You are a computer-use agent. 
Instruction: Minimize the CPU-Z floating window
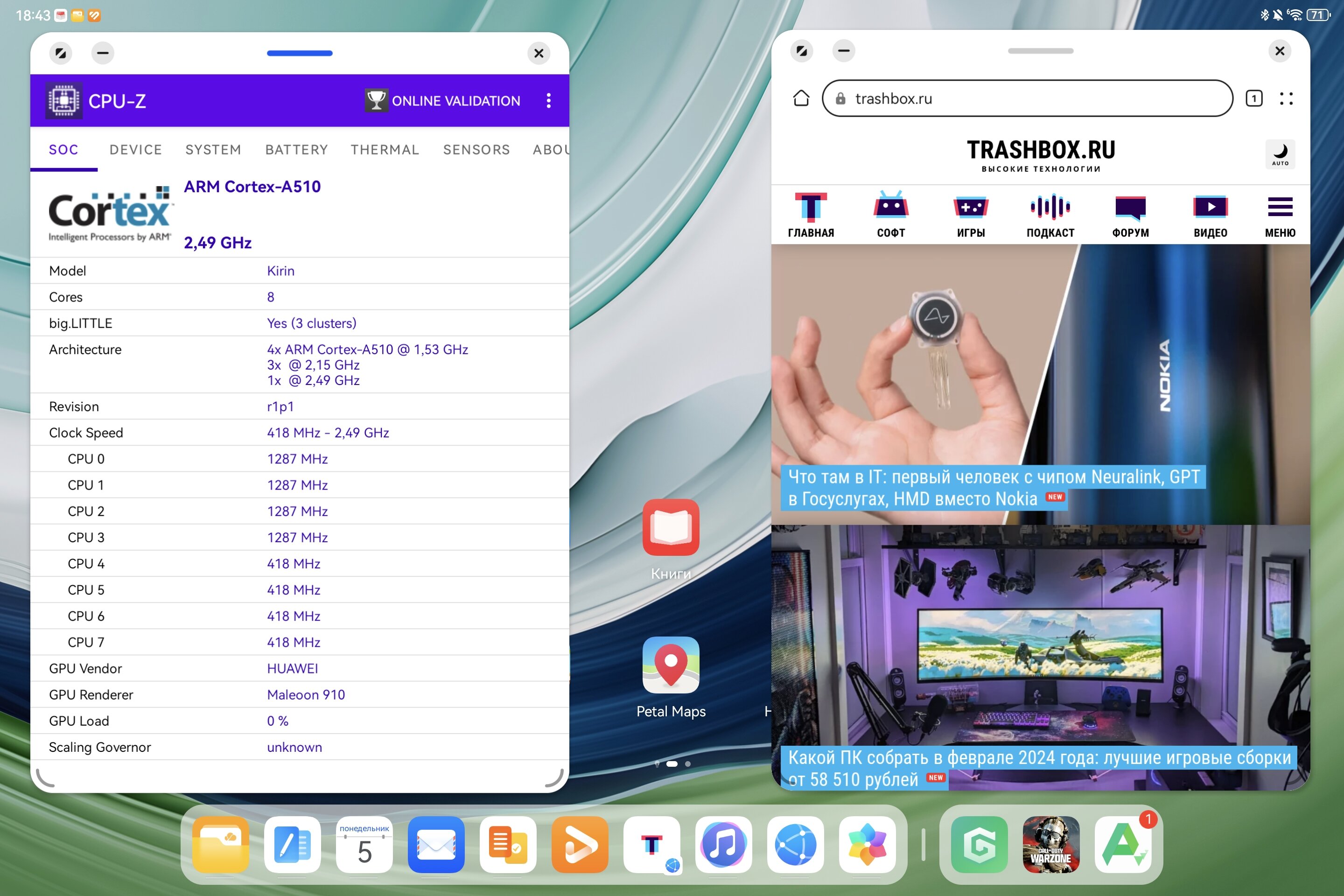103,53
